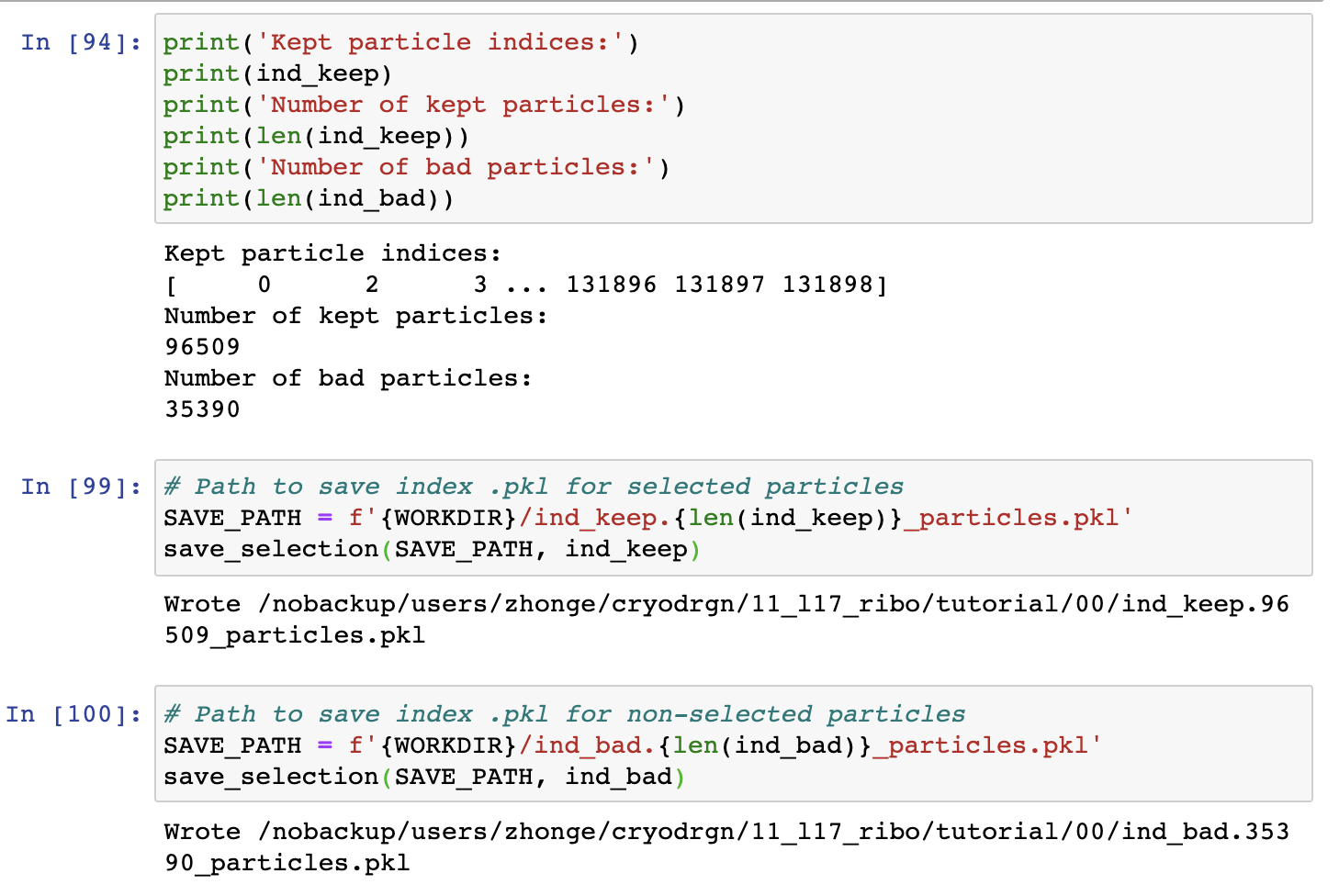
Task: Click the 'Number of kept particles:' output text
Action: click(355, 316)
